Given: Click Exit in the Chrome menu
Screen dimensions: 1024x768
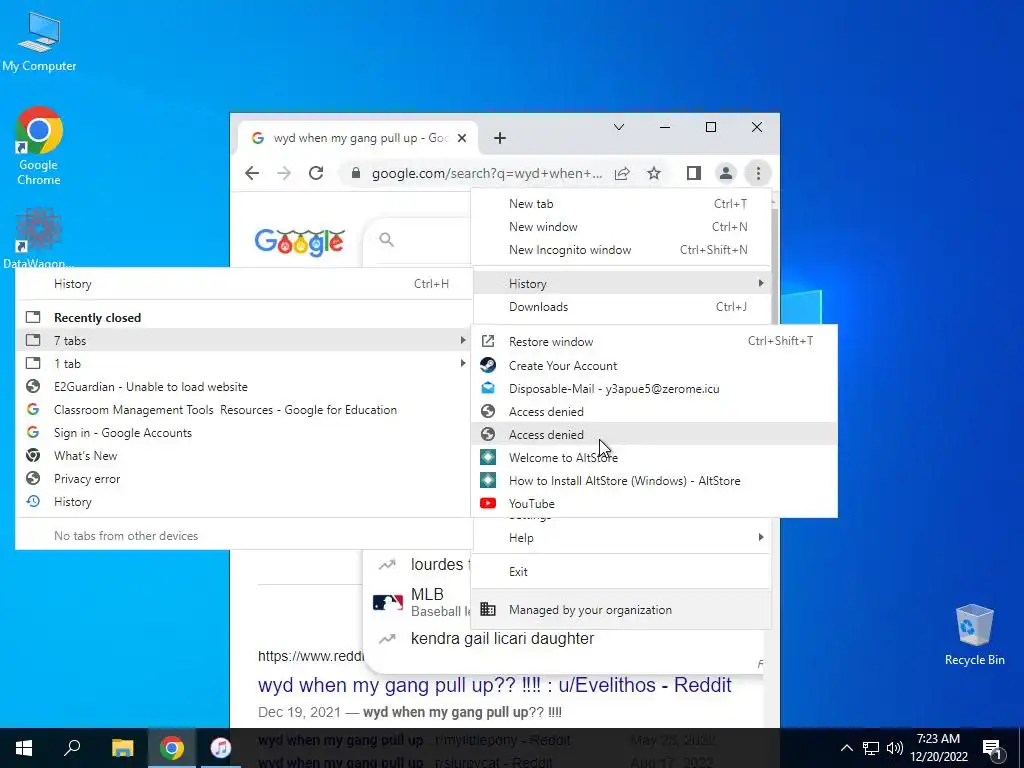Looking at the screenshot, I should (621, 571).
